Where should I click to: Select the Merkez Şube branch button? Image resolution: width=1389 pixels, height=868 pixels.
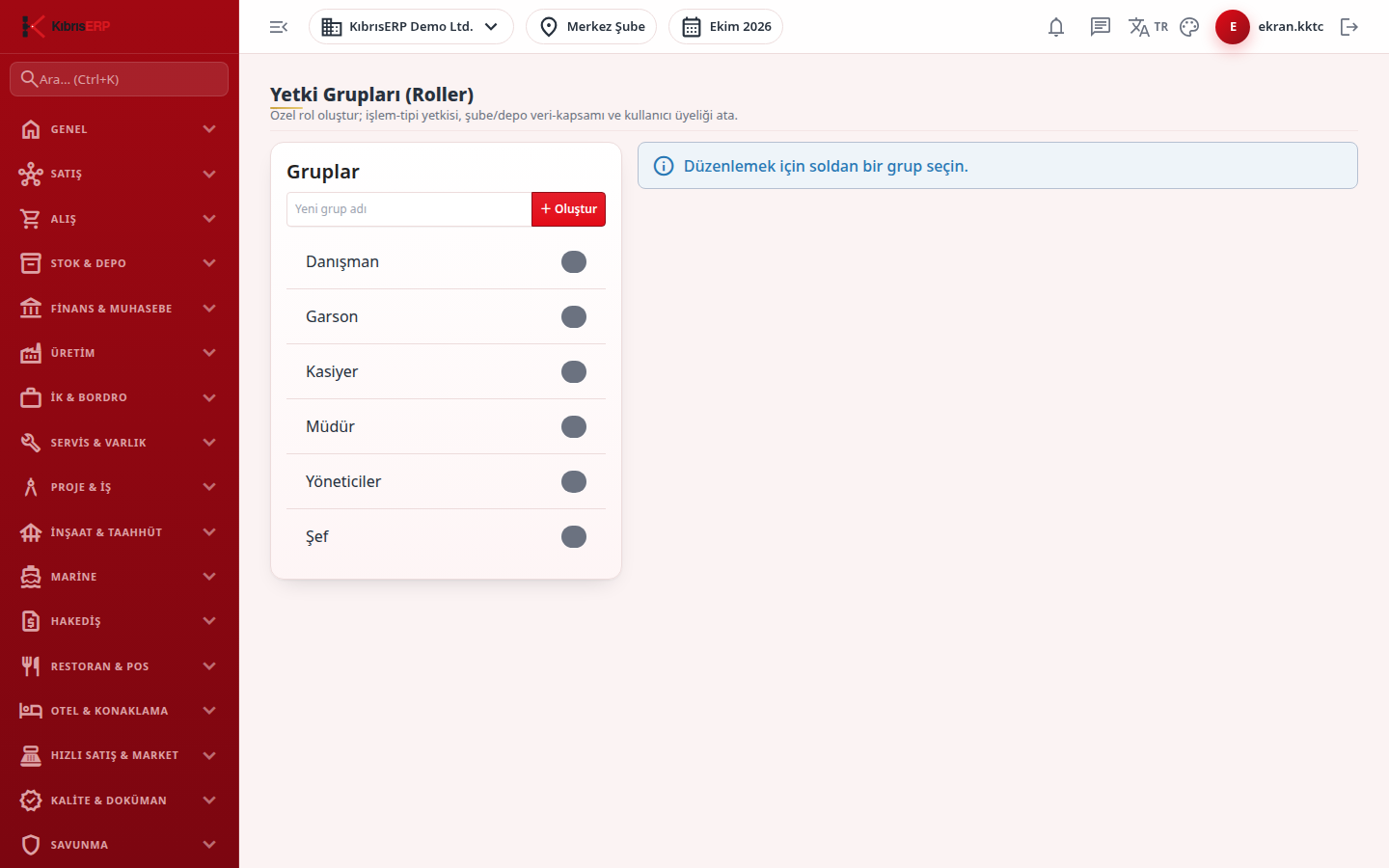(591, 27)
